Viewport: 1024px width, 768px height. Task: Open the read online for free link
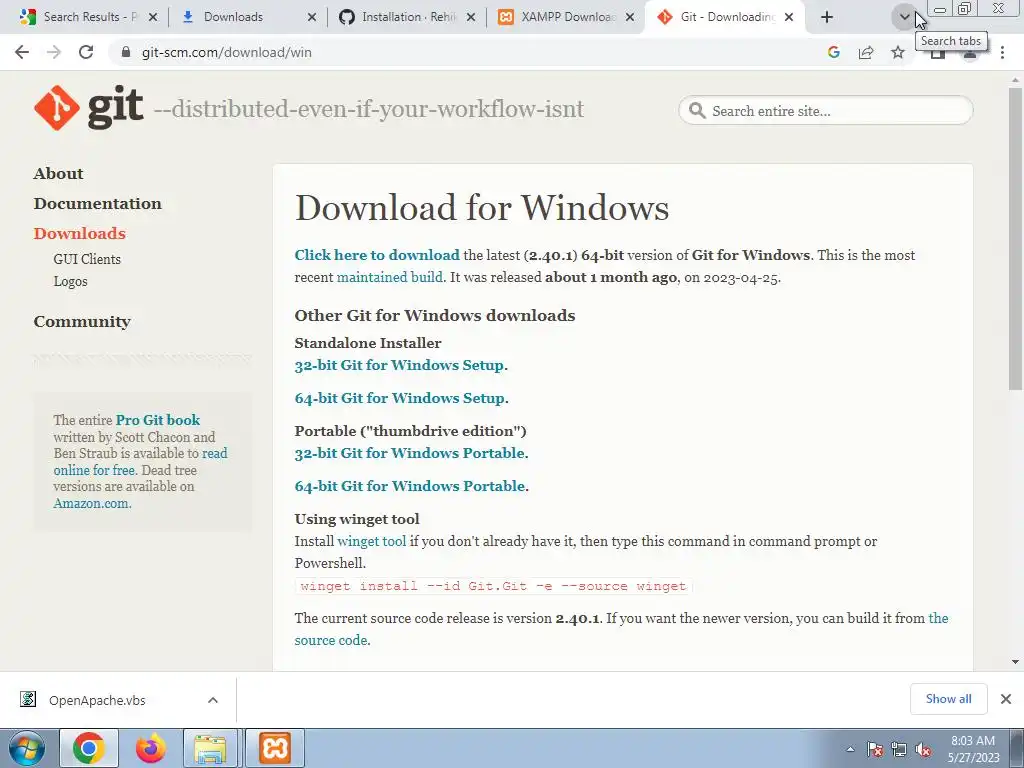(x=140, y=462)
